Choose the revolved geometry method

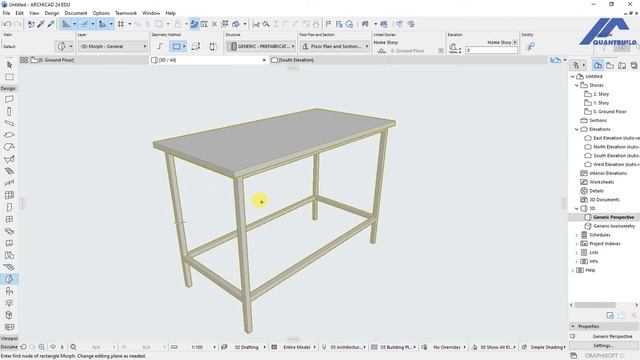213,46
